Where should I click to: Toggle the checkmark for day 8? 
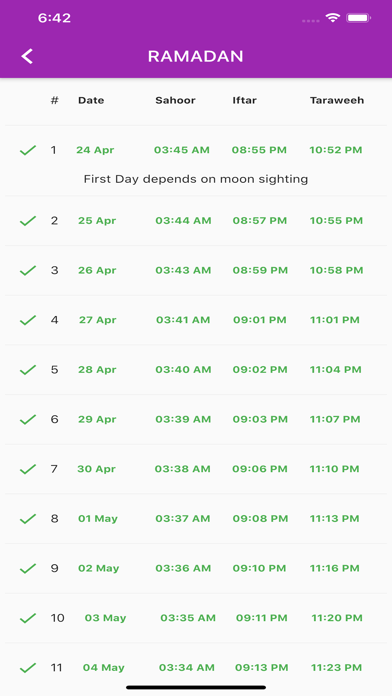28,519
